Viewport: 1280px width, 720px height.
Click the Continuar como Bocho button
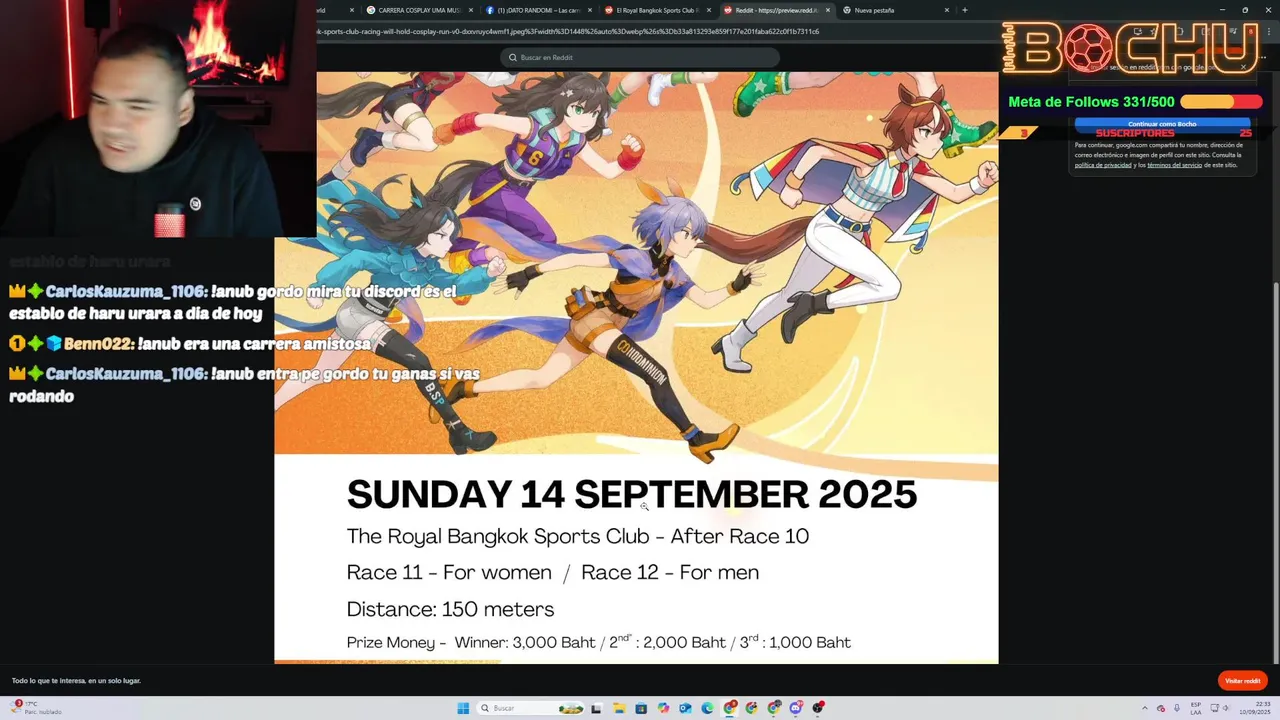coord(1162,124)
